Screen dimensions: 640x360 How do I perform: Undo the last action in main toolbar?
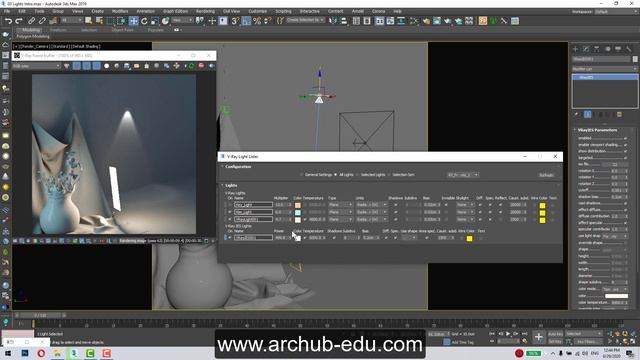click(x=8, y=21)
